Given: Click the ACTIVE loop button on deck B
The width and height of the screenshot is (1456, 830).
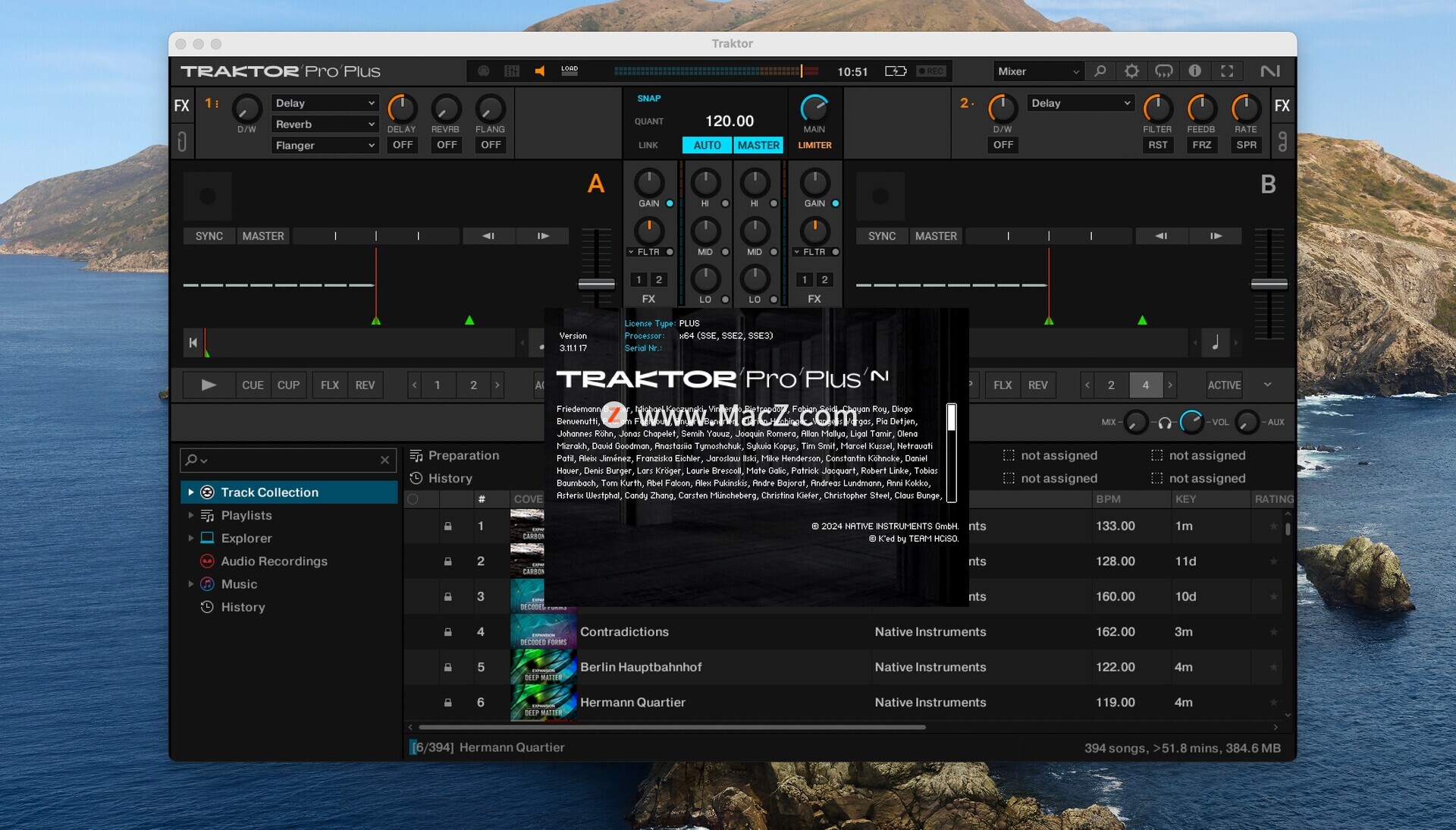Looking at the screenshot, I should click(1224, 385).
